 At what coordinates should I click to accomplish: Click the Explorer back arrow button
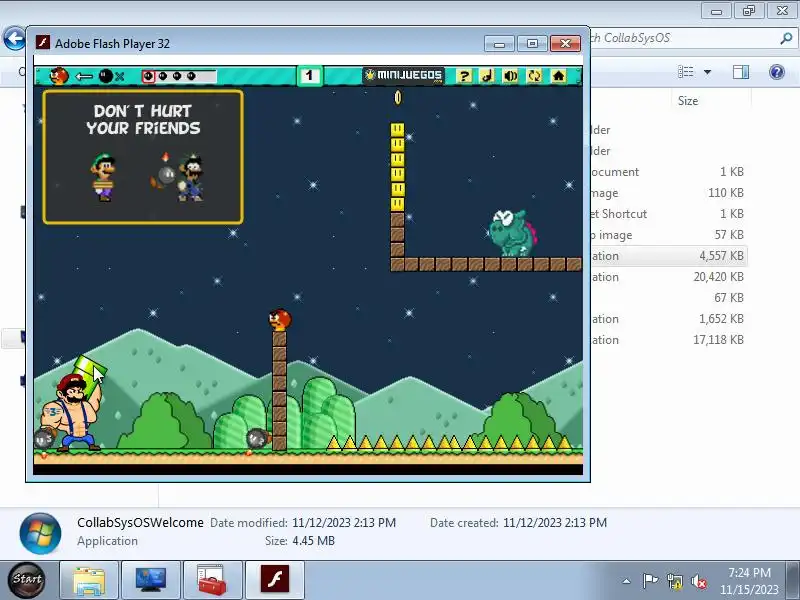(x=14, y=38)
